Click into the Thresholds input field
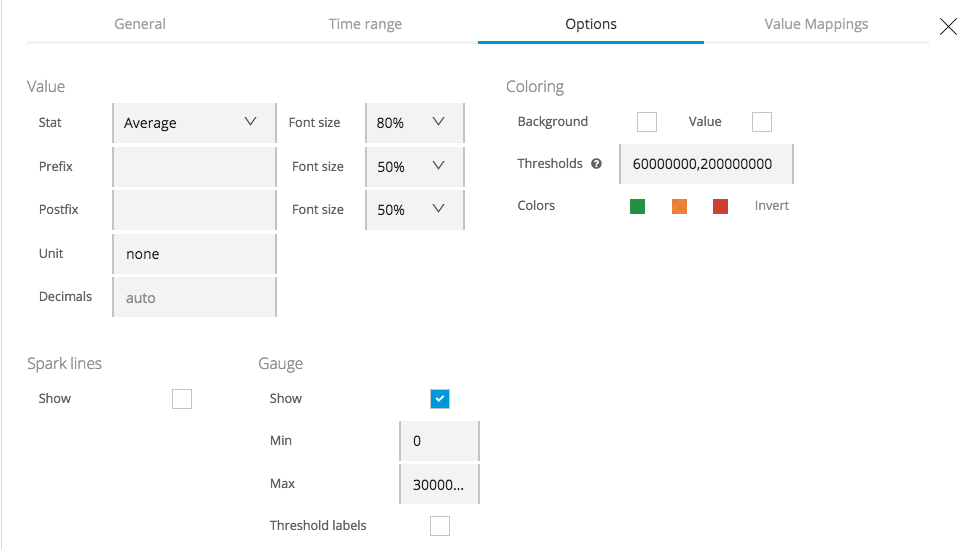Image resolution: width=973 pixels, height=549 pixels. [706, 164]
